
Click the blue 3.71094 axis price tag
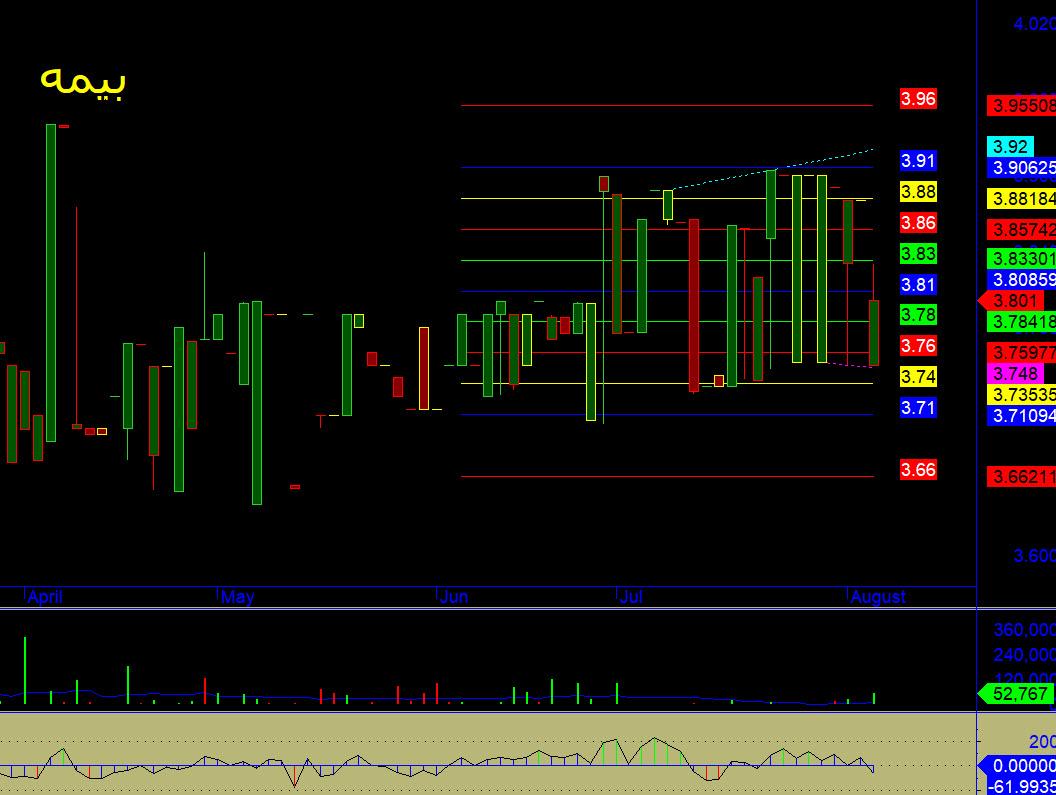(x=1022, y=416)
